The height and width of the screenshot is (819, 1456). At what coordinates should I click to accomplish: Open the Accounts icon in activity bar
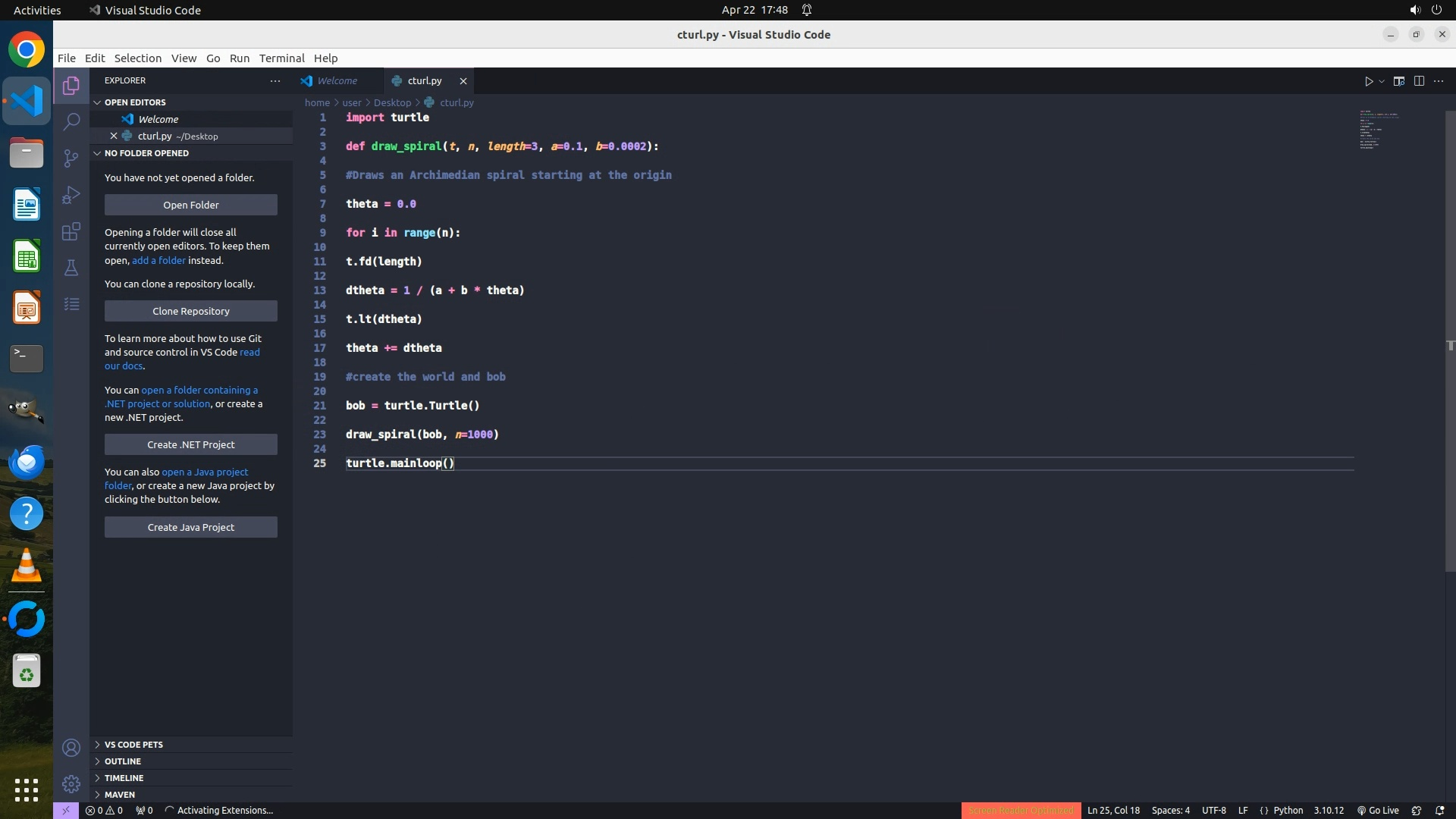tap(71, 748)
